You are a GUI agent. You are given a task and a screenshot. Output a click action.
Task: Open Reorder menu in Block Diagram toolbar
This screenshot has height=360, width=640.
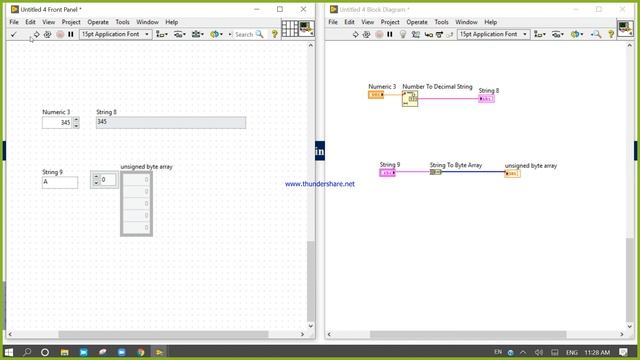(x=577, y=35)
